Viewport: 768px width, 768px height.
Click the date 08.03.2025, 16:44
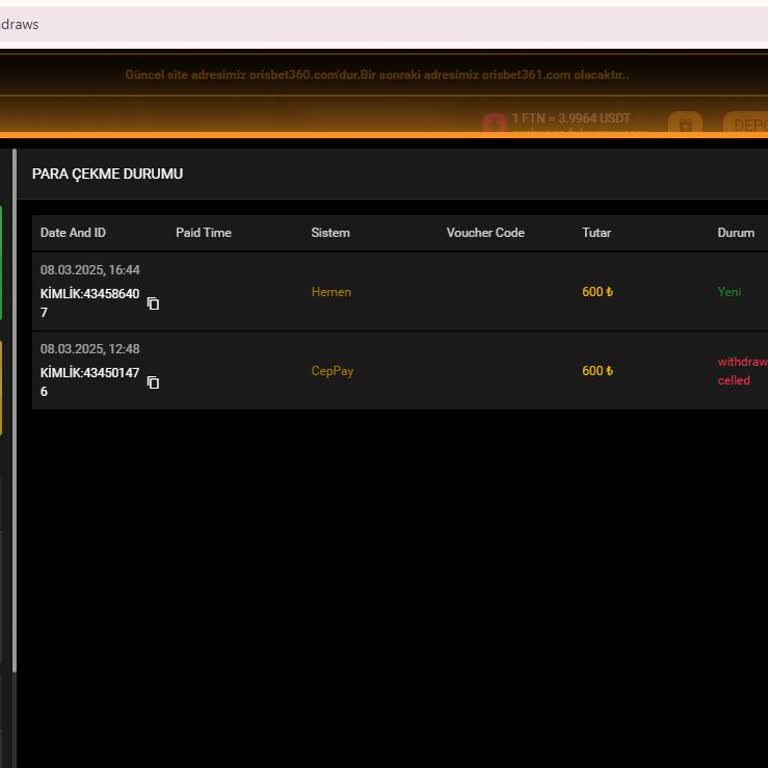click(90, 270)
